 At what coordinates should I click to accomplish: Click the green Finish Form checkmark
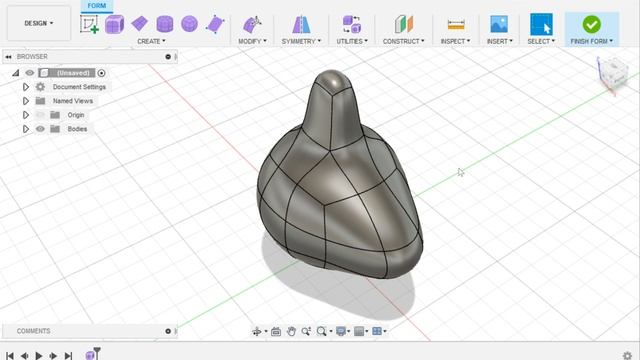pyautogui.click(x=591, y=24)
